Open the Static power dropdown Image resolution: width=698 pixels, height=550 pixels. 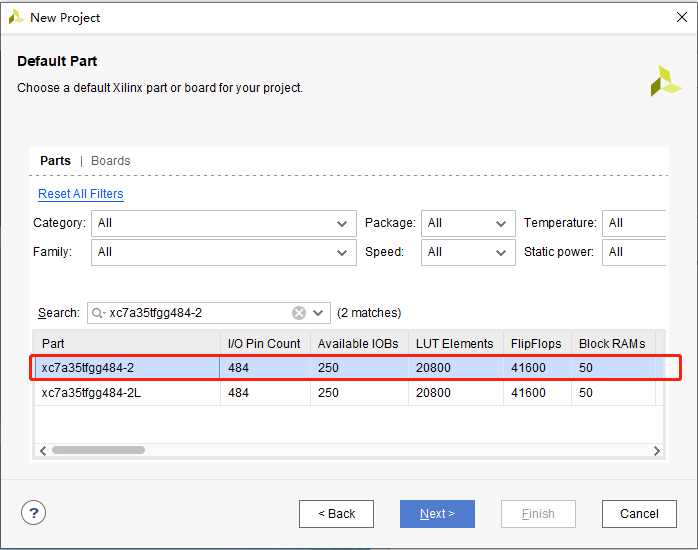point(634,252)
